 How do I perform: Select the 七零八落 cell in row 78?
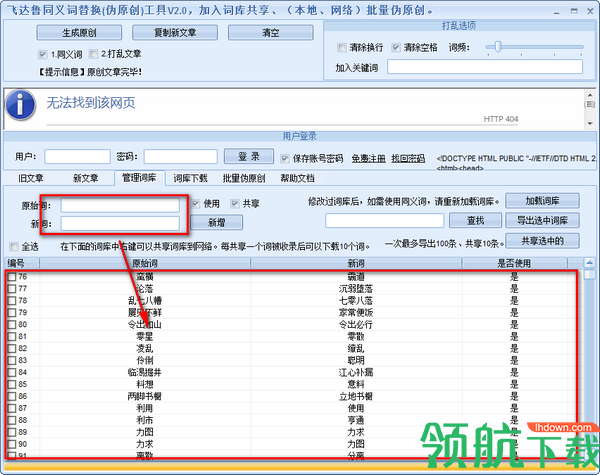click(x=356, y=301)
